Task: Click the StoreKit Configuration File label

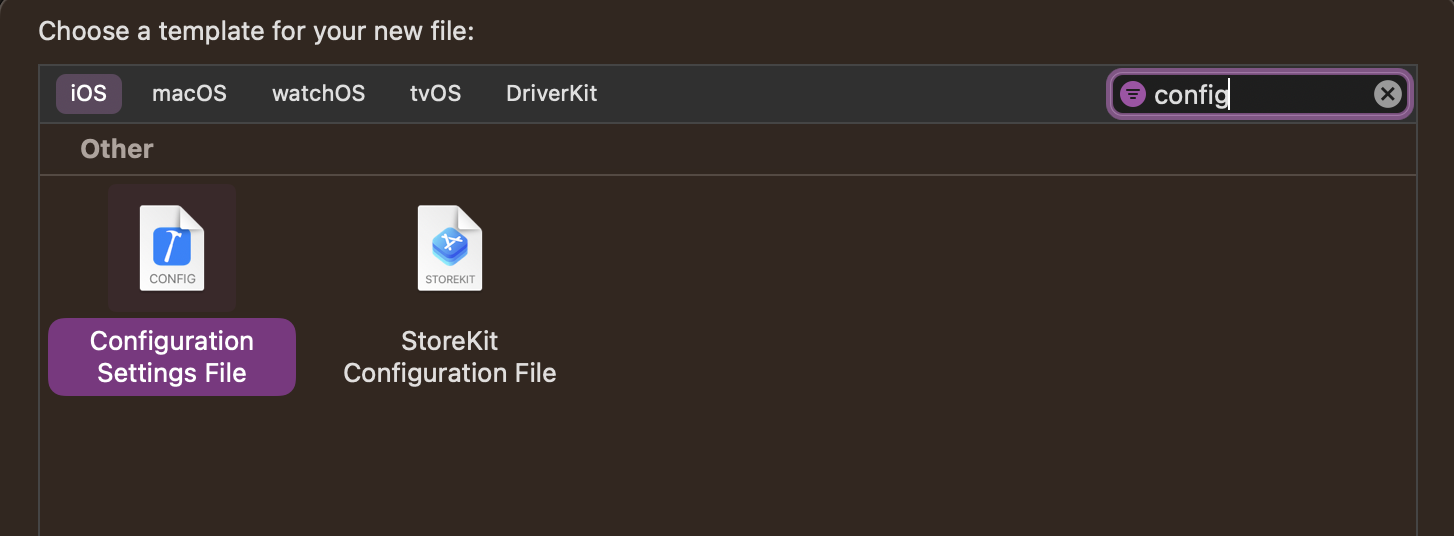Action: (x=450, y=357)
